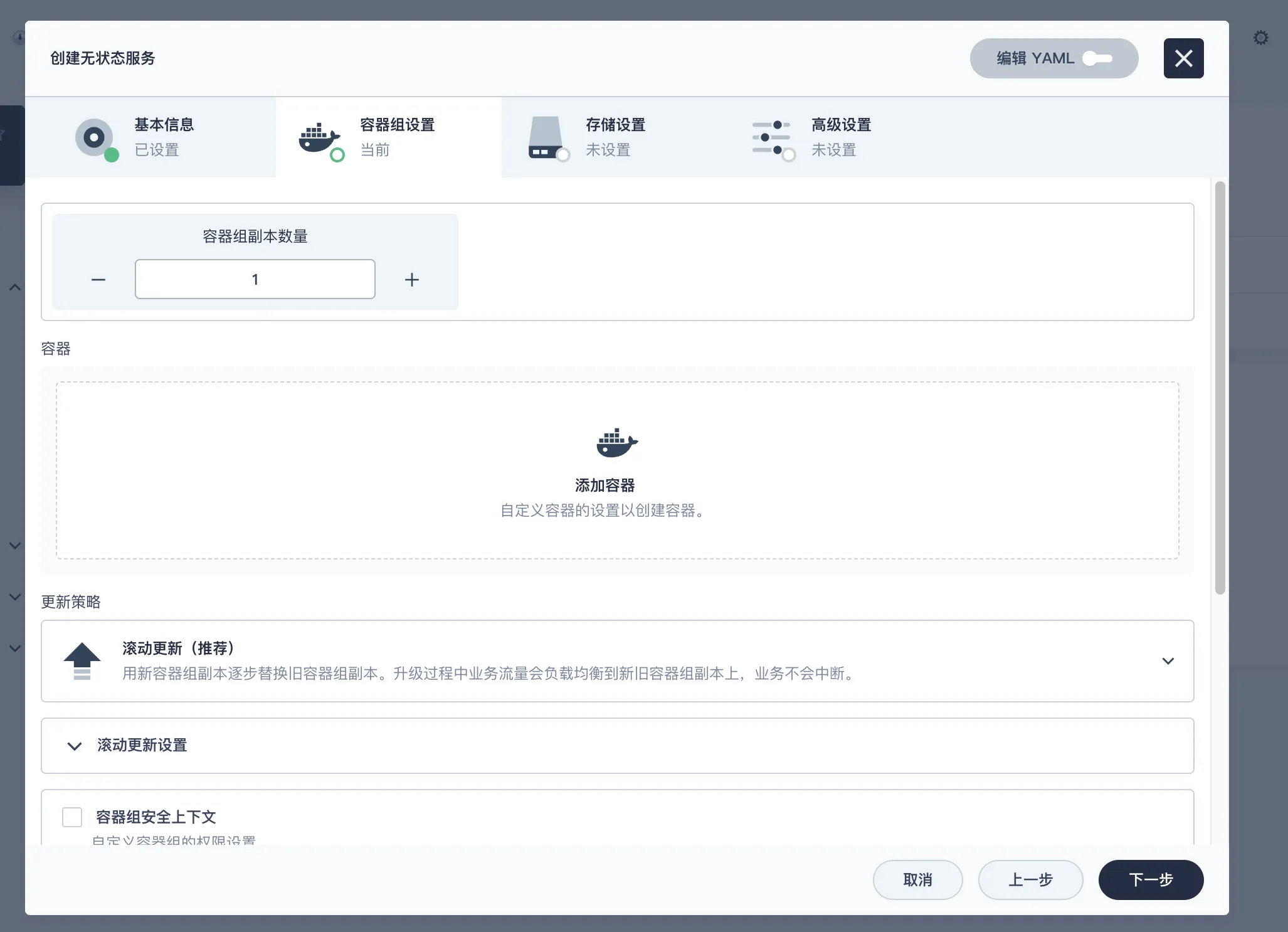Click the 取消 button

click(x=917, y=880)
